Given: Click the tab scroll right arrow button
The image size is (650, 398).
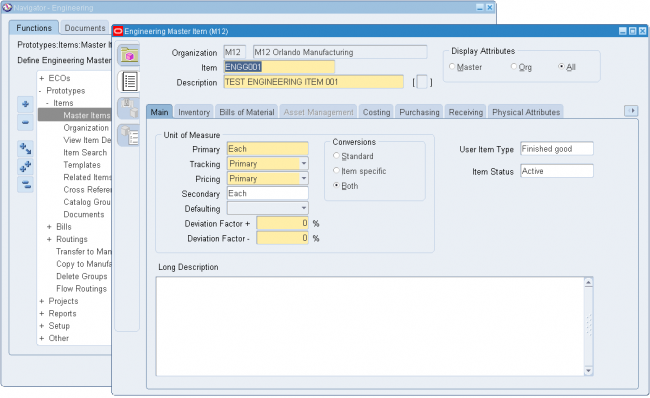Looking at the screenshot, I should [631, 111].
